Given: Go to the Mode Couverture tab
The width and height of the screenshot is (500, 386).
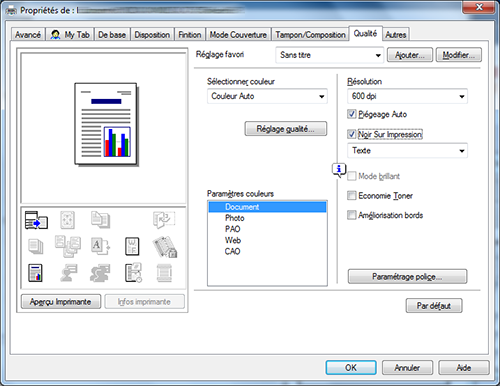Looking at the screenshot, I should (x=238, y=35).
